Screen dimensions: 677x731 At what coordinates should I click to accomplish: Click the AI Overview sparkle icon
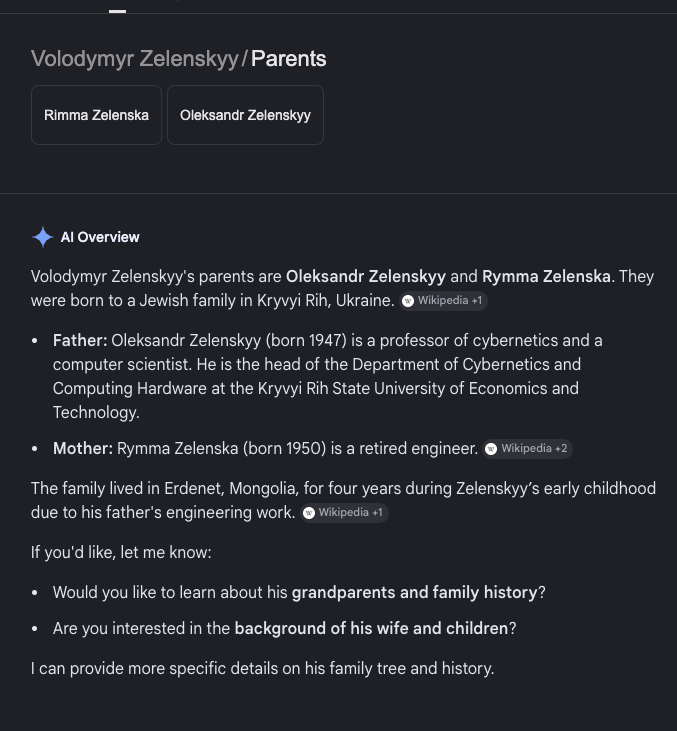tap(42, 237)
